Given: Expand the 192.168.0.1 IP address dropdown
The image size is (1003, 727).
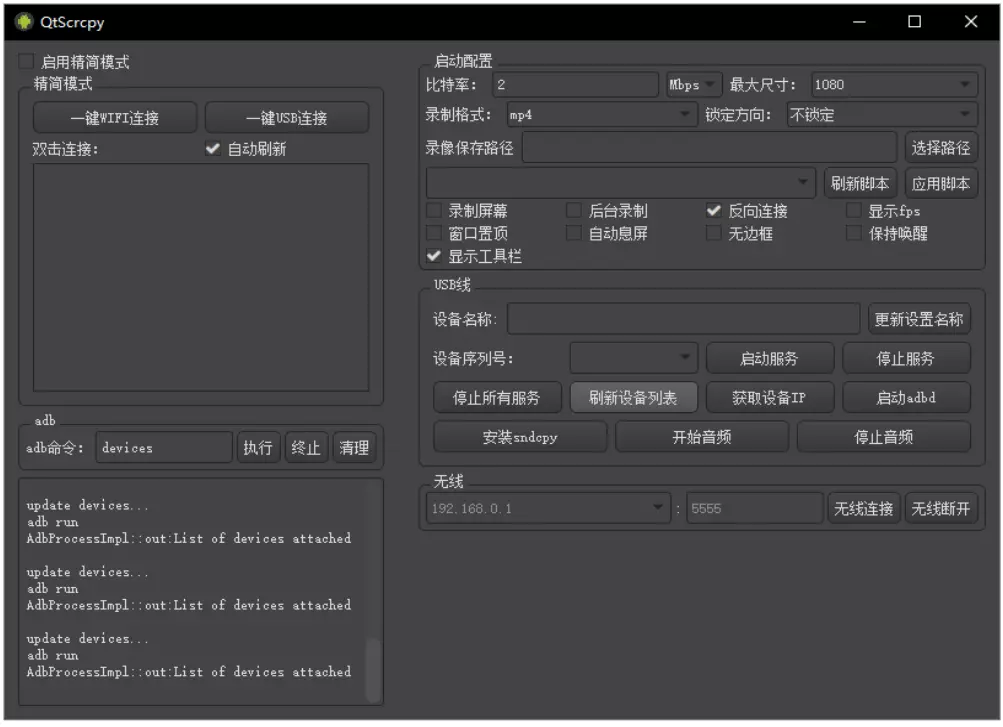Looking at the screenshot, I should coord(548,508).
